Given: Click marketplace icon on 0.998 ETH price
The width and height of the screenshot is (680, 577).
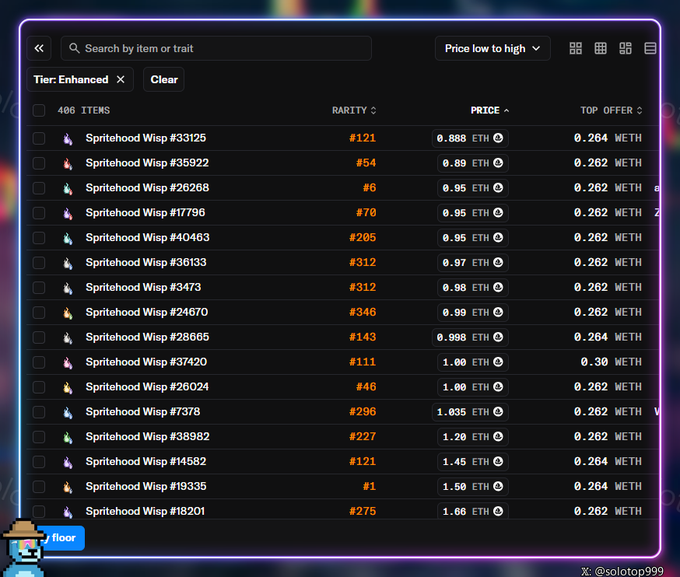Looking at the screenshot, I should point(498,337).
